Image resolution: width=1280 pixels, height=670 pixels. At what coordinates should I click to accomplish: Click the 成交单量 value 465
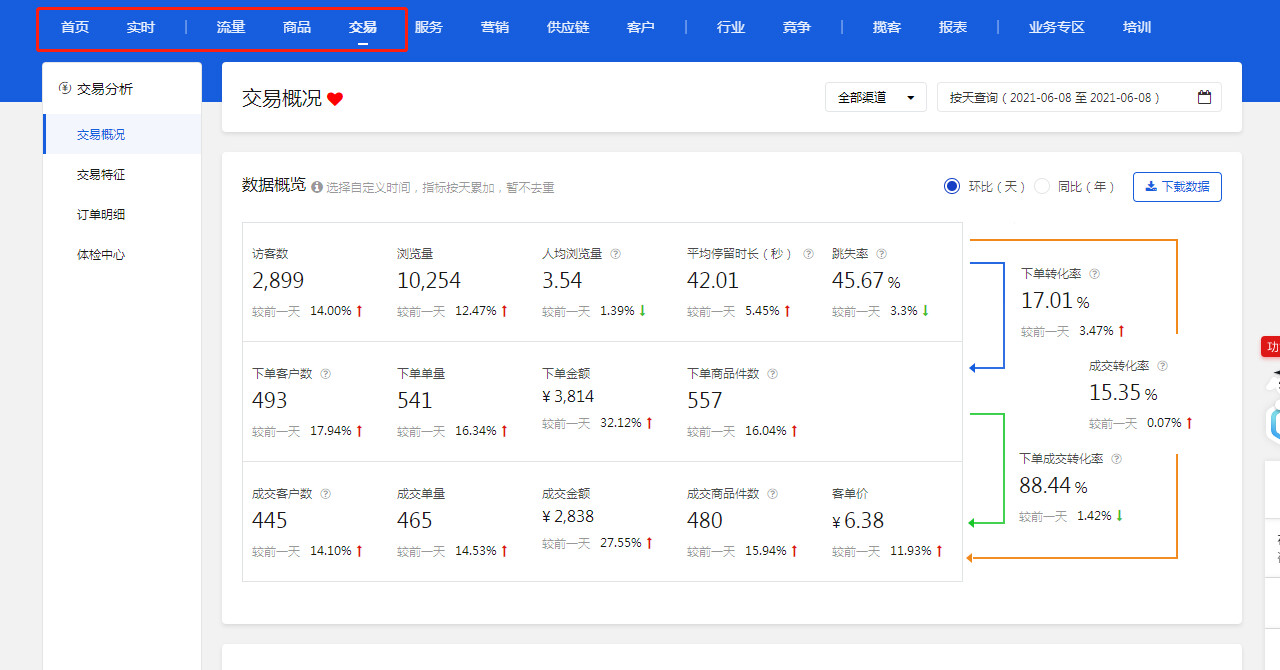(x=415, y=521)
